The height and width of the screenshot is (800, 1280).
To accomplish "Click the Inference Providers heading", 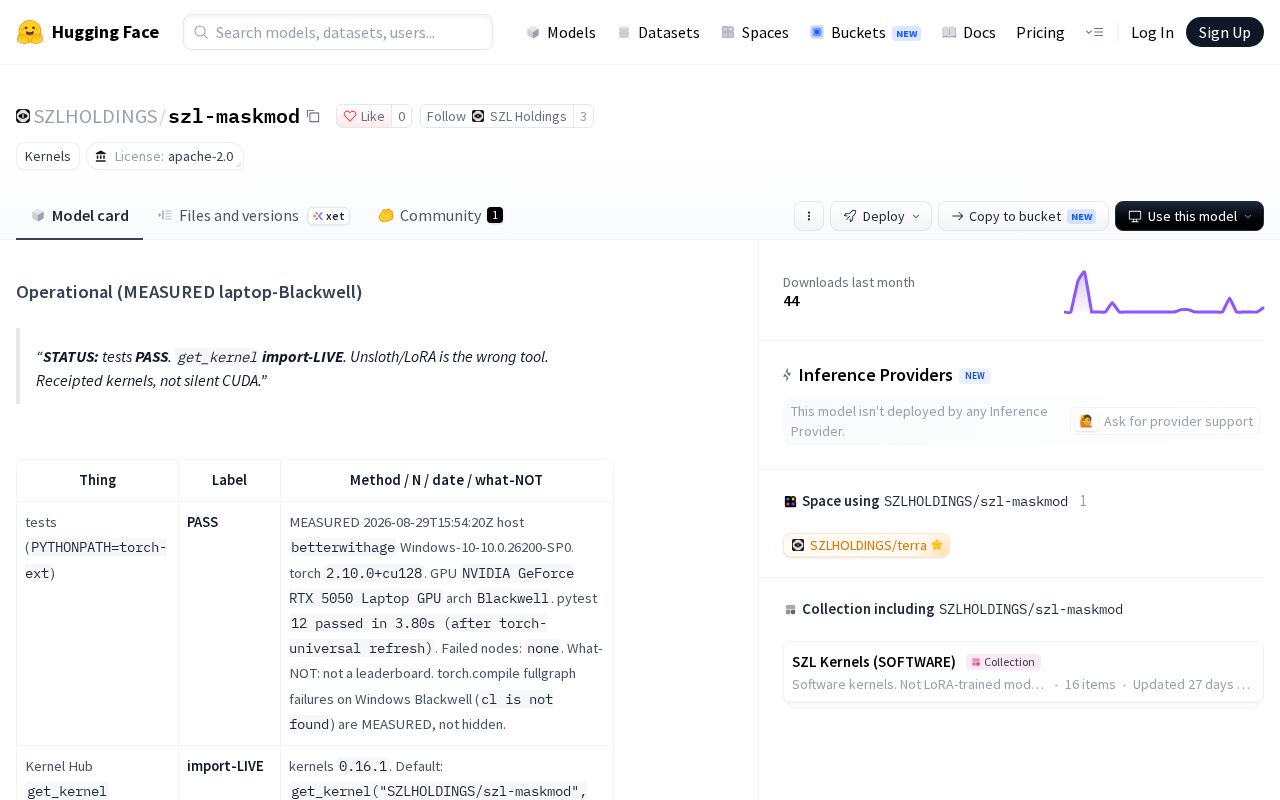I will click(x=875, y=375).
